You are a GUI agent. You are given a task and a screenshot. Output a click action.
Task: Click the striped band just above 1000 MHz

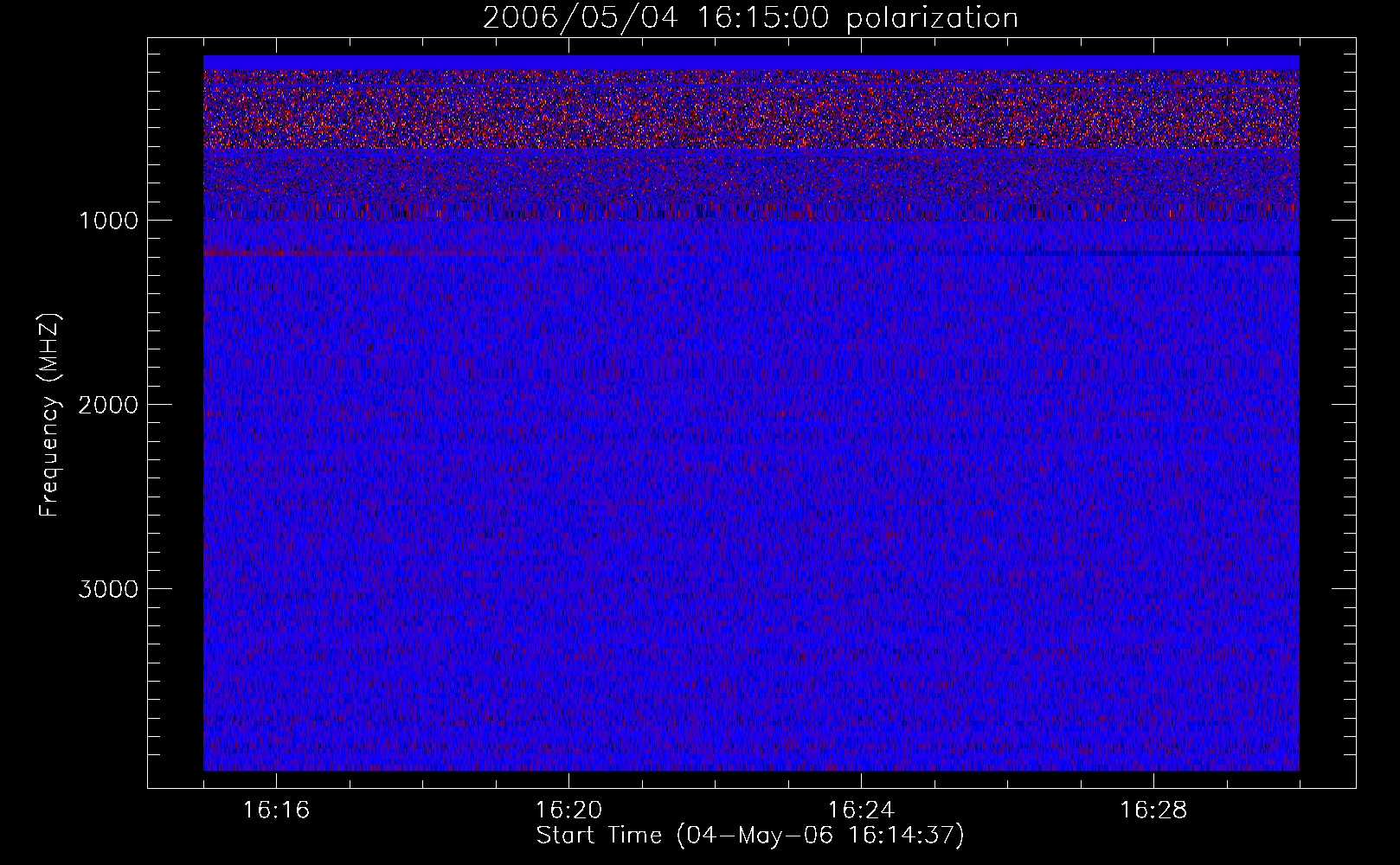click(751, 211)
